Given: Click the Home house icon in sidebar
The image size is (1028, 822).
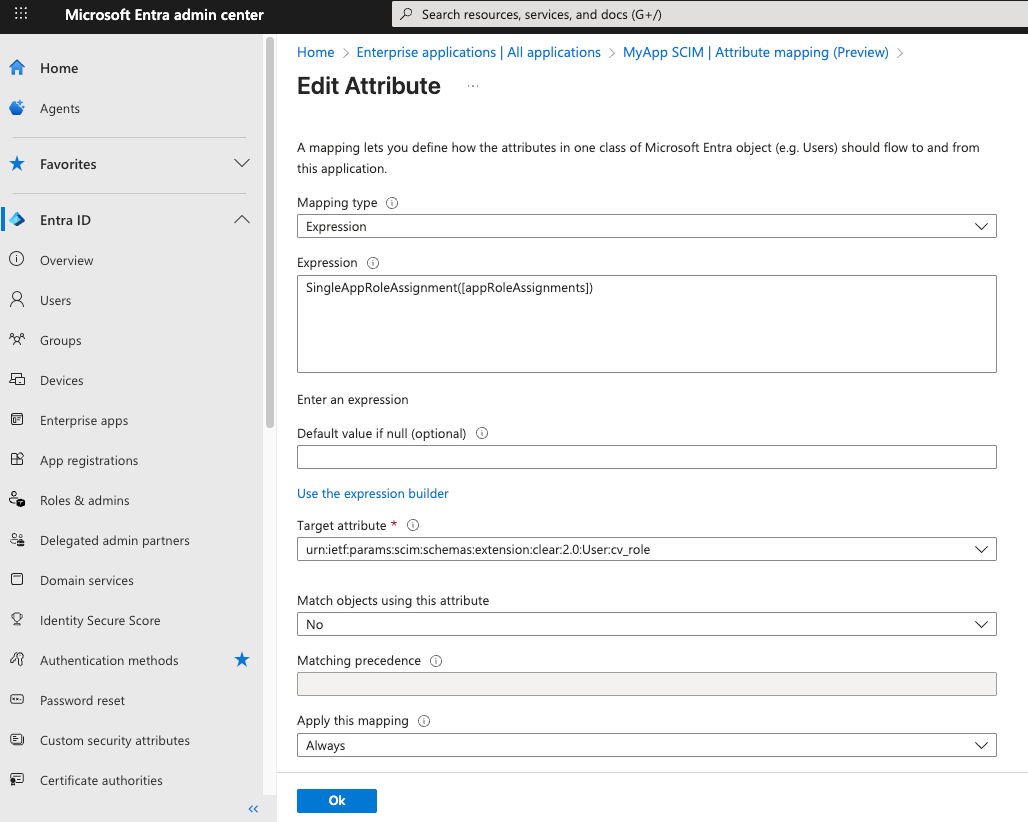Looking at the screenshot, I should click(17, 68).
